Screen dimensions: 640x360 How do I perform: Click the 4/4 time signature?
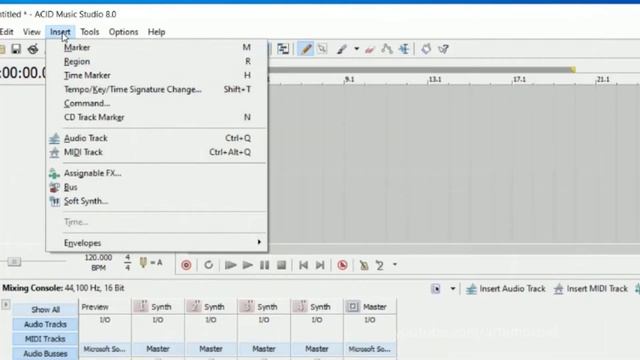click(x=127, y=262)
